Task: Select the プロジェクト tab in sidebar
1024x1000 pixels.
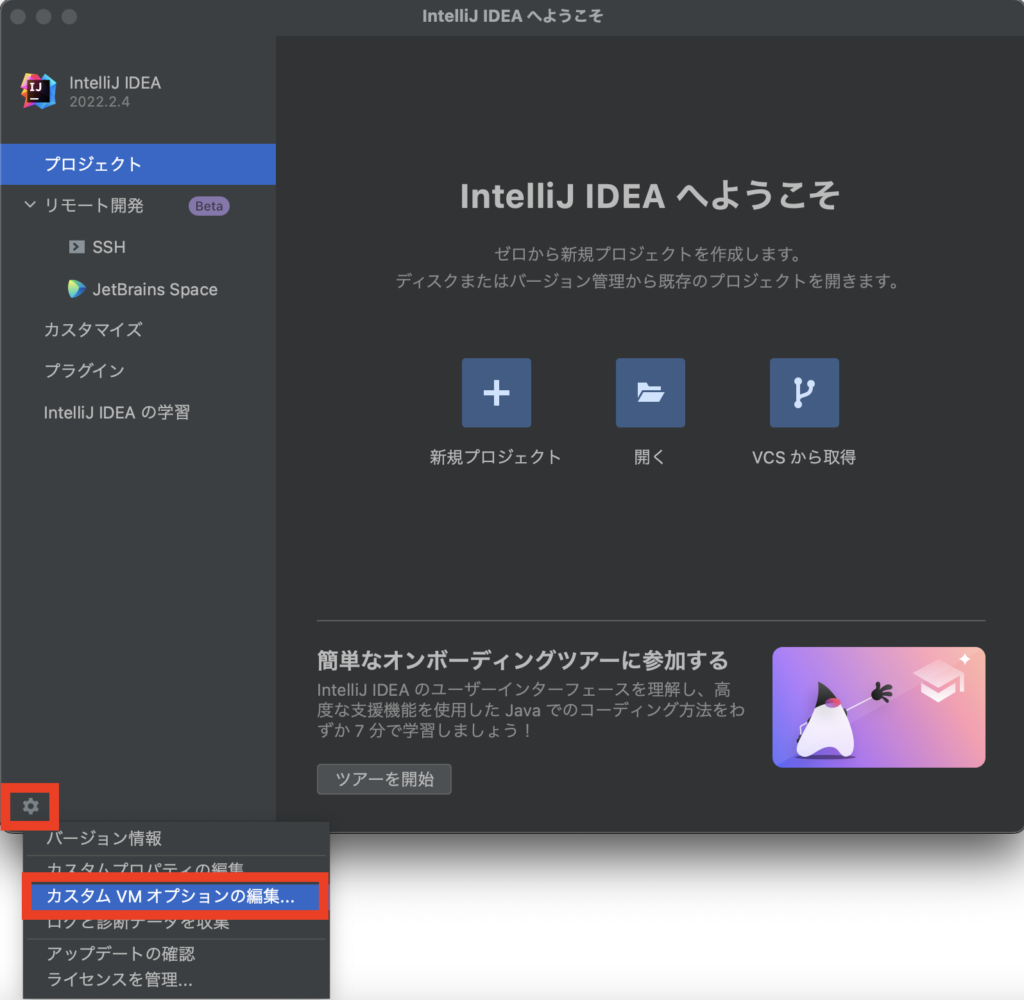Action: pos(138,164)
